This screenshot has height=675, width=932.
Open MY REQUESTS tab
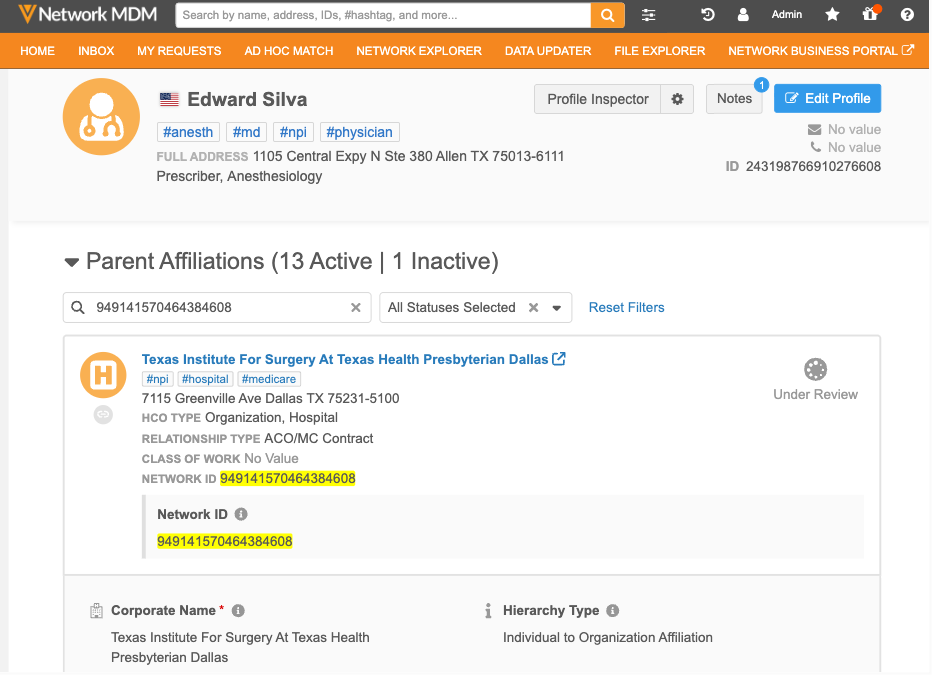coord(179,51)
